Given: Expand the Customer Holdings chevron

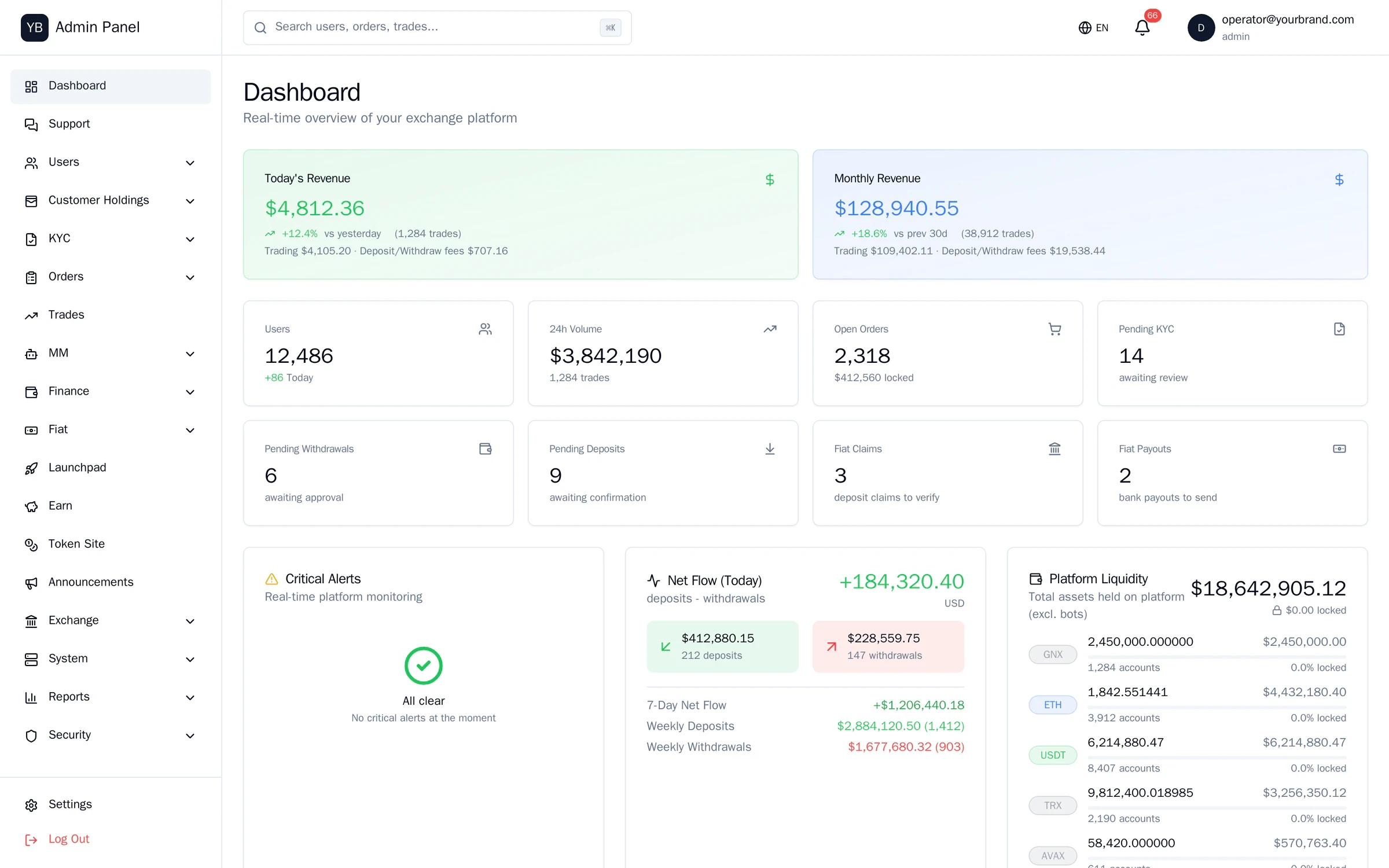Looking at the screenshot, I should click(190, 201).
